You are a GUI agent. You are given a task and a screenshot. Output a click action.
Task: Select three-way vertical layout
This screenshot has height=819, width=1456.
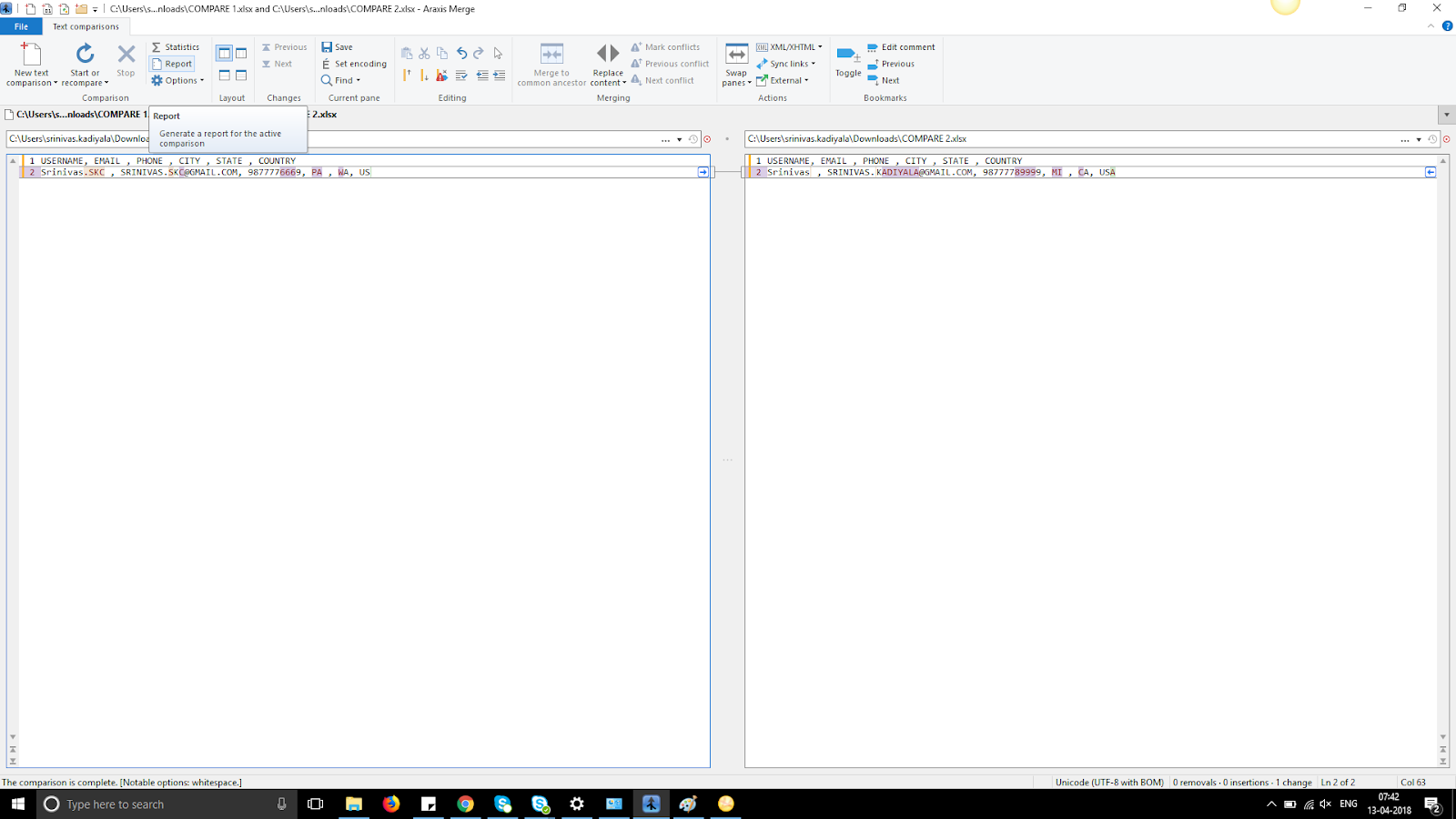[x=241, y=53]
